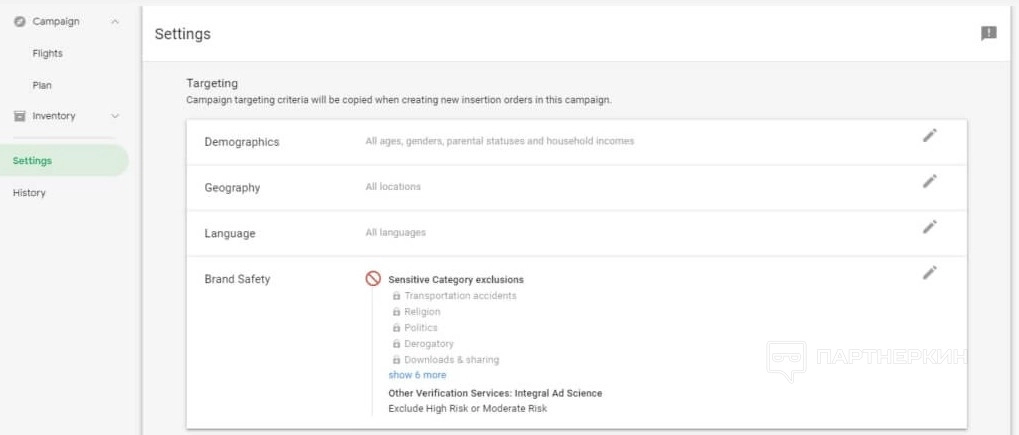Click Transportation accidents exclusion text
Image resolution: width=1019 pixels, height=435 pixels.
(x=460, y=296)
